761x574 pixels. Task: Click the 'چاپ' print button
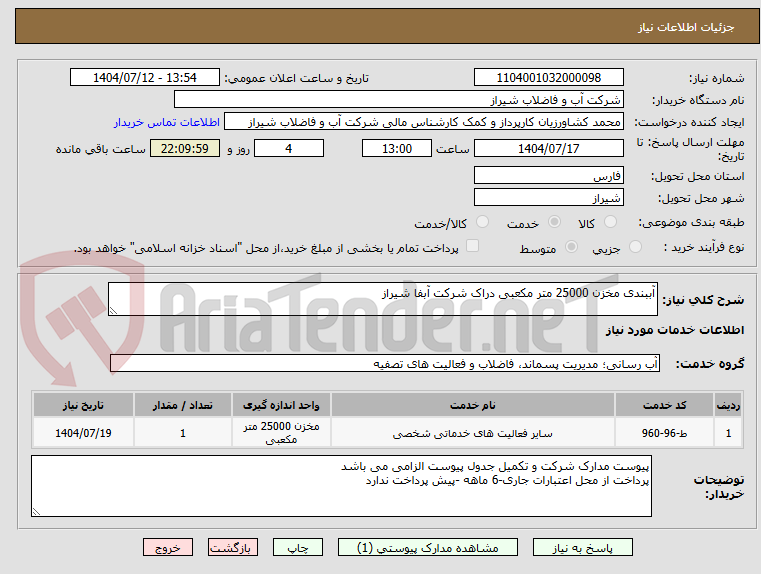pyautogui.click(x=298, y=547)
